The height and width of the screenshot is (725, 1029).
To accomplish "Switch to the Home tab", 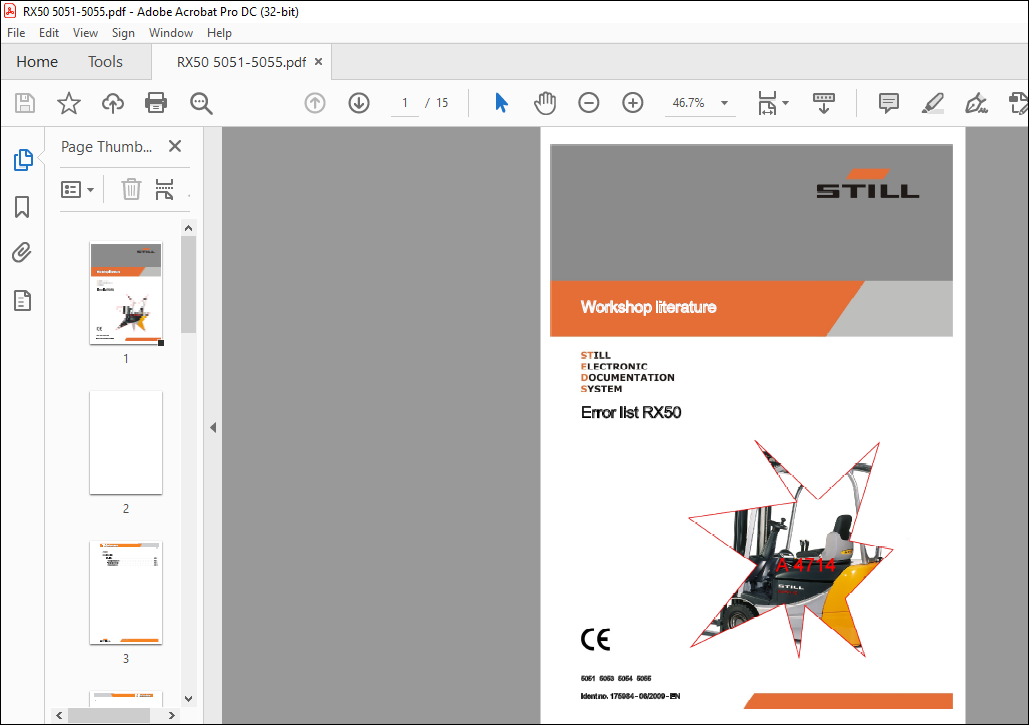I will [37, 62].
